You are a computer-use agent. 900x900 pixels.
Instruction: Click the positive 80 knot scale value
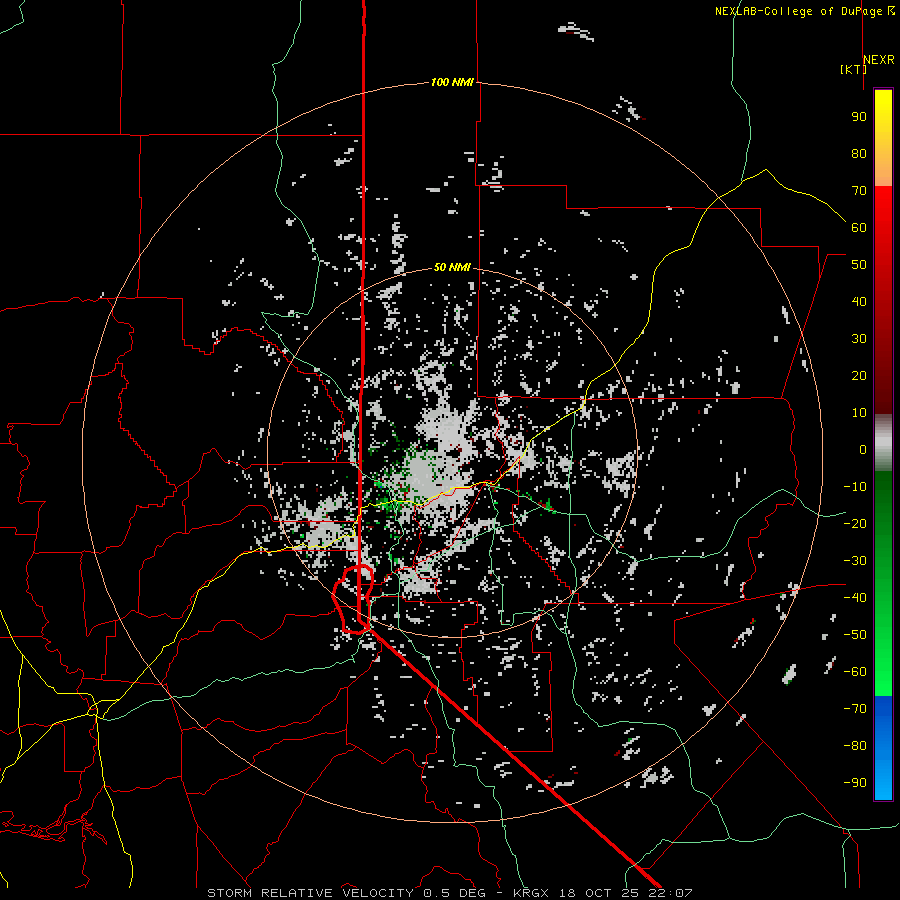click(x=859, y=153)
